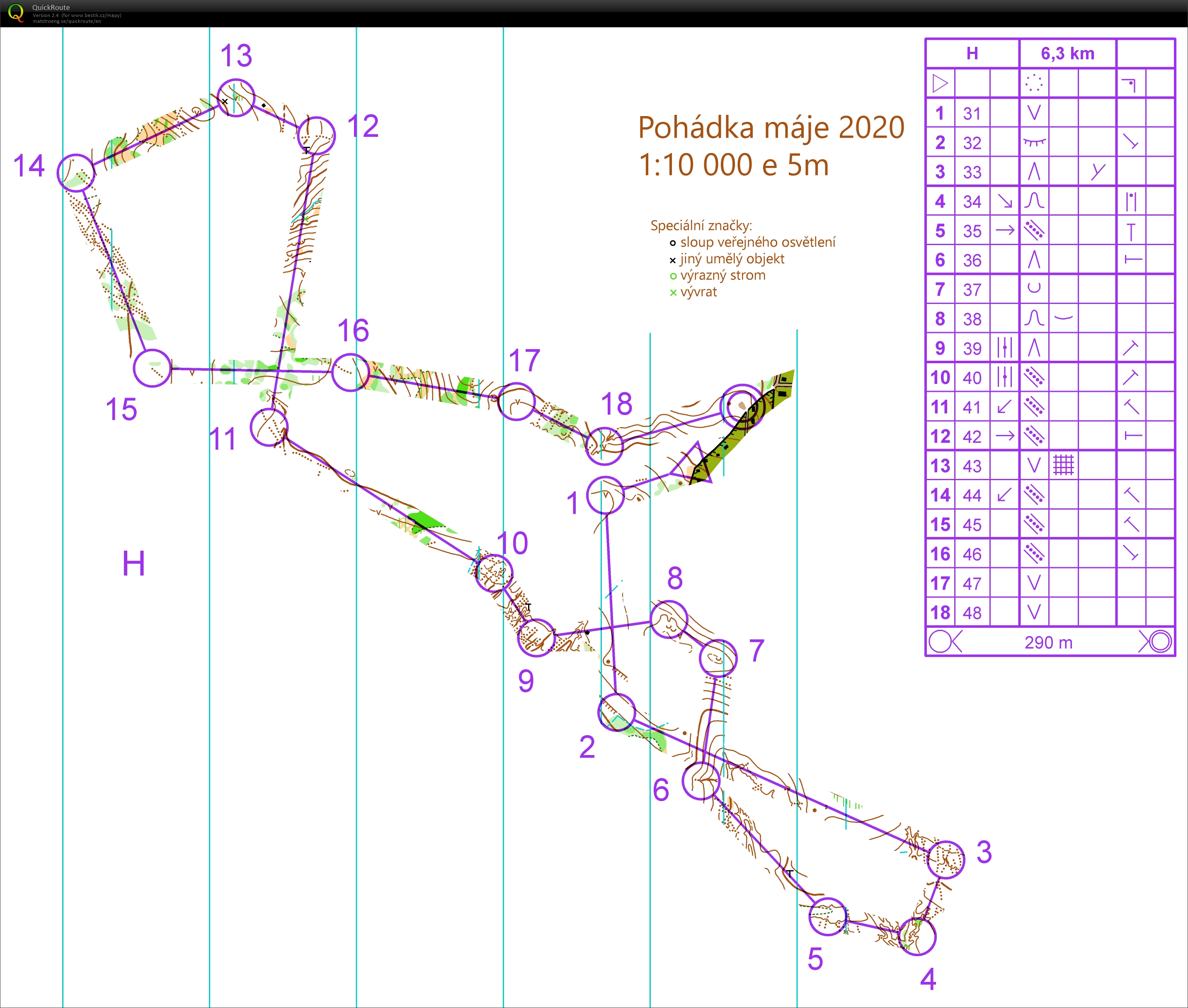Select control circle 8 on the map
Viewport: 1188px width, 1008px height.
coord(669,619)
